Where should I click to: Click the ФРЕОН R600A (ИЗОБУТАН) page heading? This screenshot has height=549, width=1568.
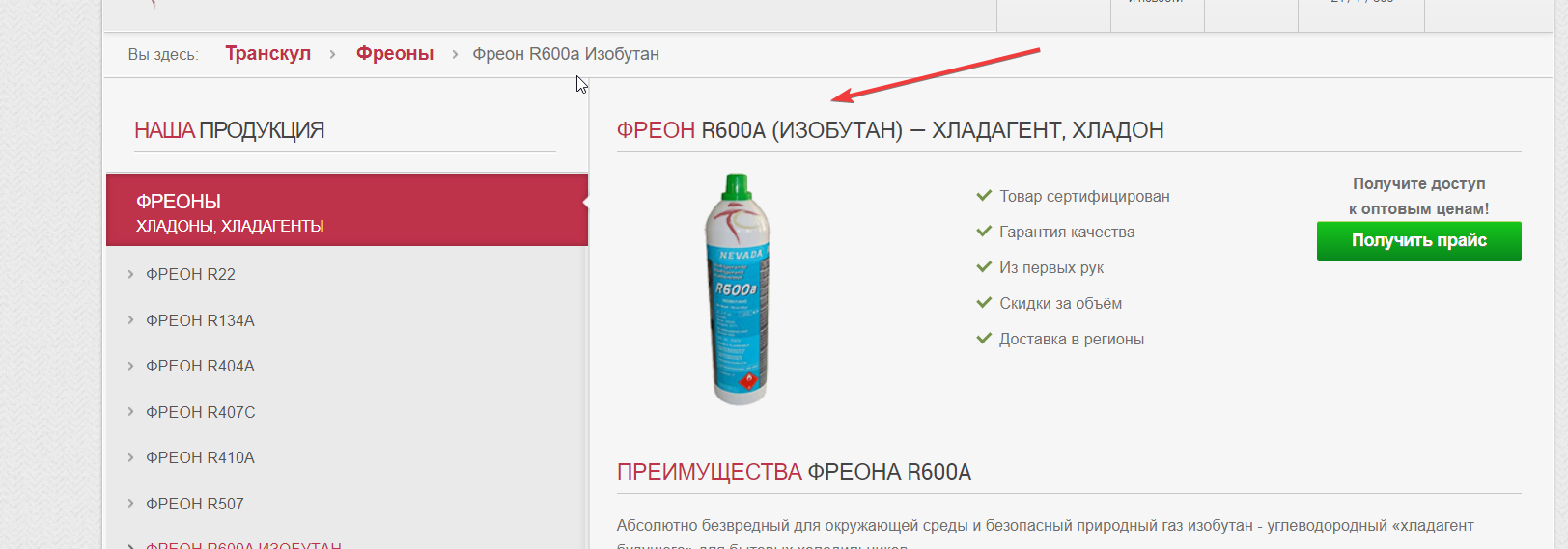pos(890,130)
